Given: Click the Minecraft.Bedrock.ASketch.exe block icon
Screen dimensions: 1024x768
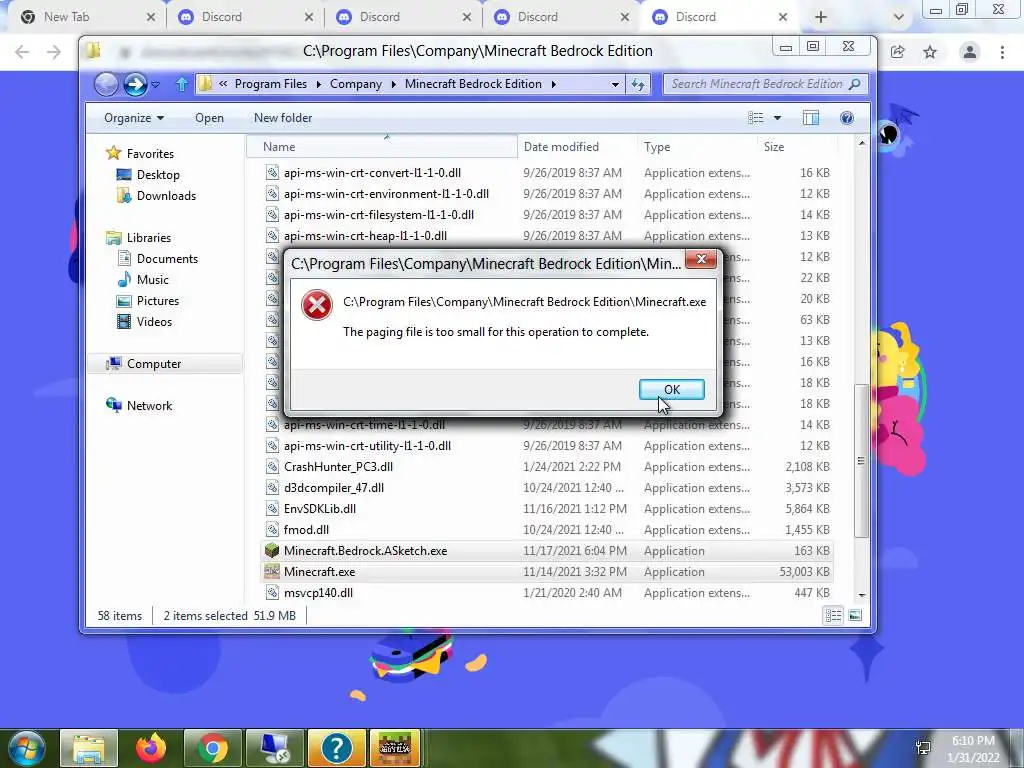Looking at the screenshot, I should [x=272, y=551].
